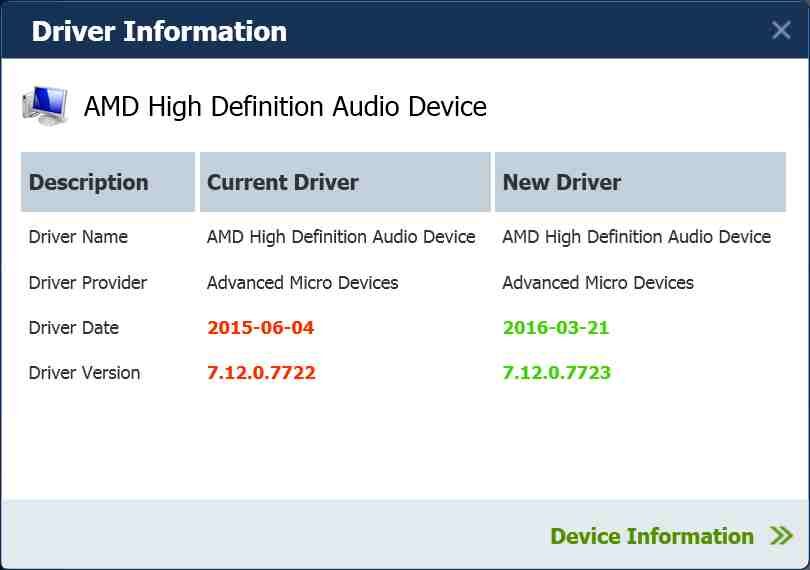Select the new driver date 2016-03-21
Screen dimensions: 810x570
[556, 328]
